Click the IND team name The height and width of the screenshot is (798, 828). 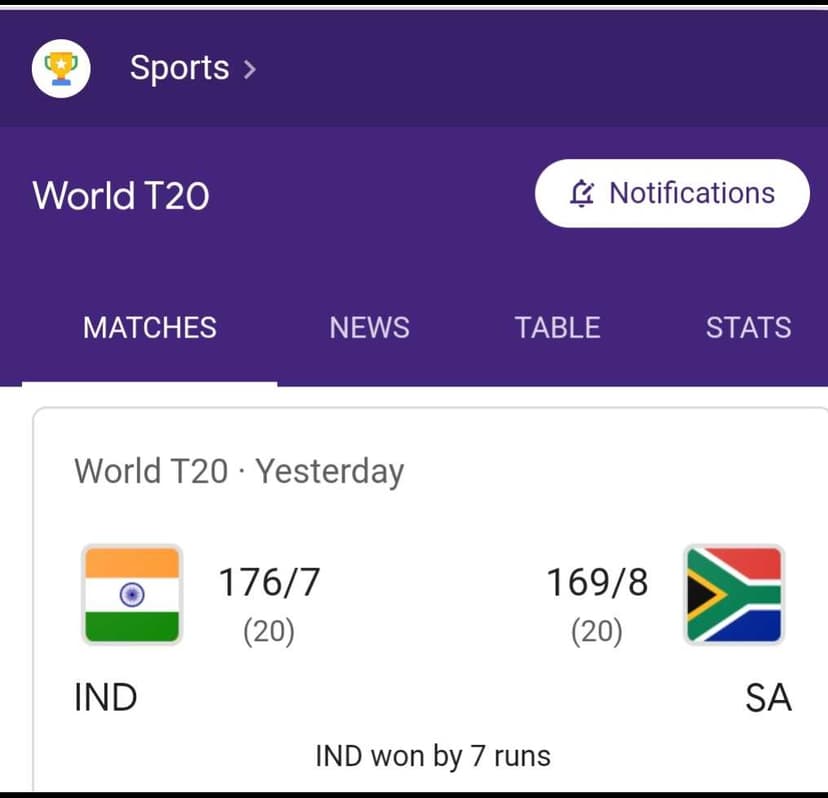(106, 697)
